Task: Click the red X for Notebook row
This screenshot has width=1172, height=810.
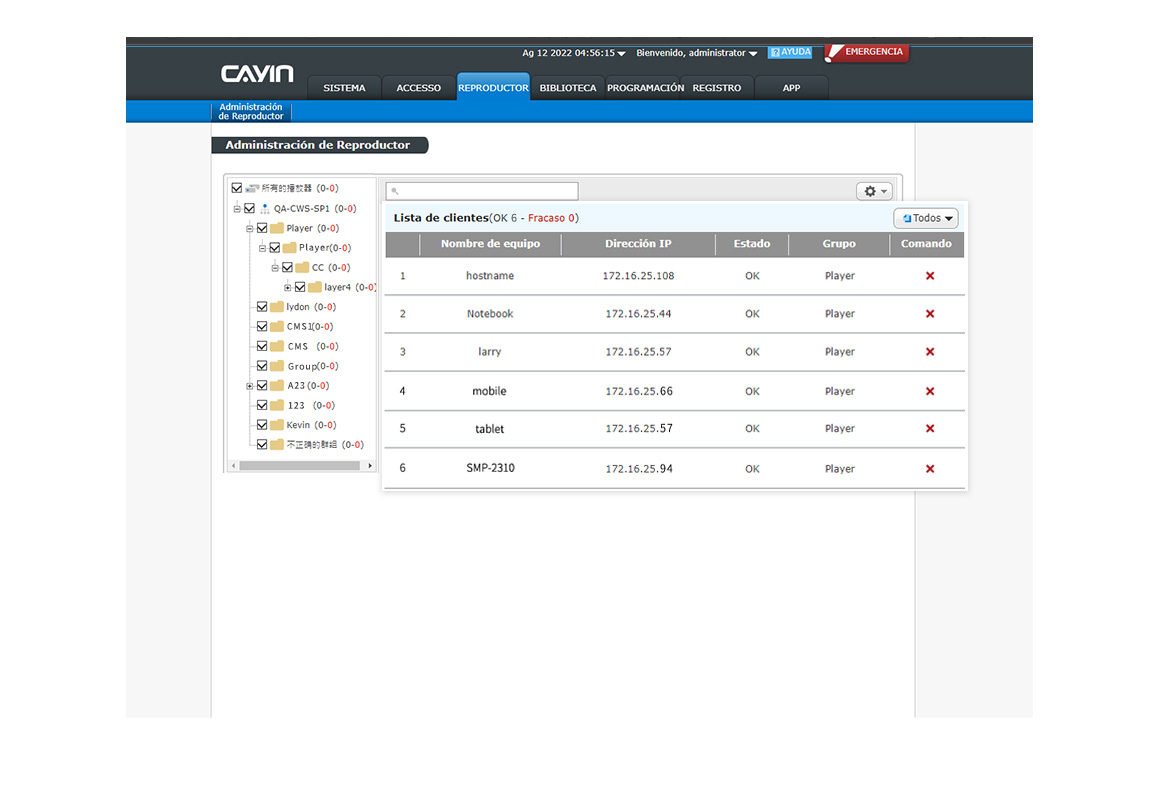Action: 930,314
